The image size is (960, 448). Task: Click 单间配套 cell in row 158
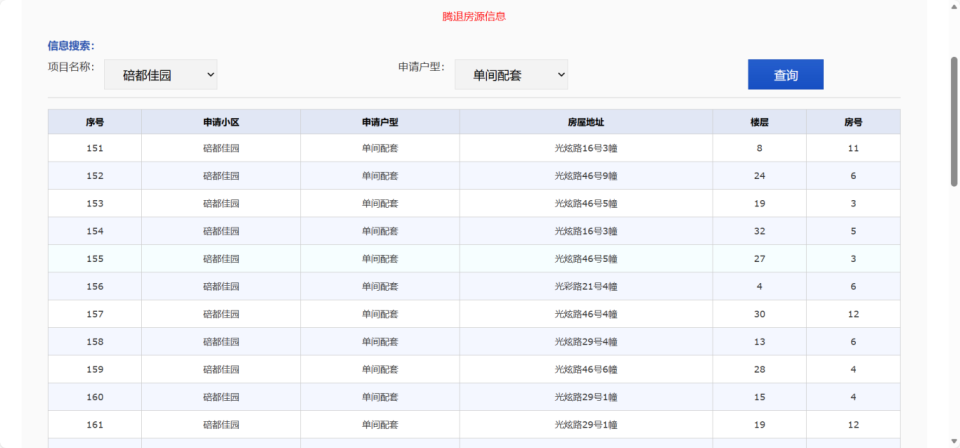click(380, 342)
